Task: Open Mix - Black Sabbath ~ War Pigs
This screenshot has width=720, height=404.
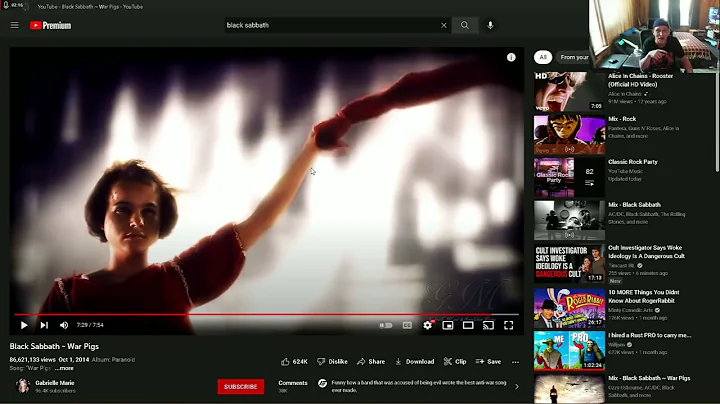Action: pos(649,378)
